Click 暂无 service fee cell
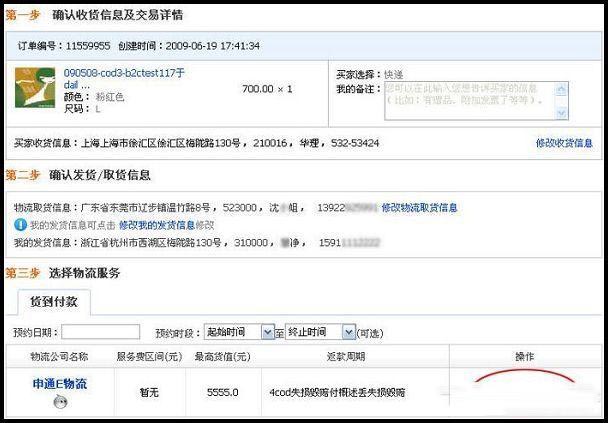 click(x=149, y=393)
